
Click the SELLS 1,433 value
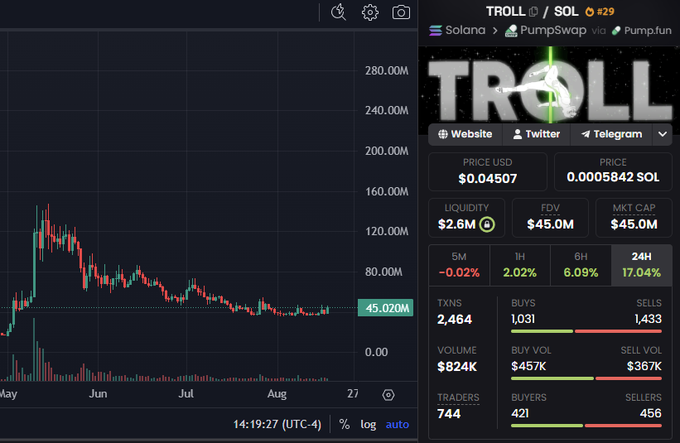pyautogui.click(x=648, y=319)
